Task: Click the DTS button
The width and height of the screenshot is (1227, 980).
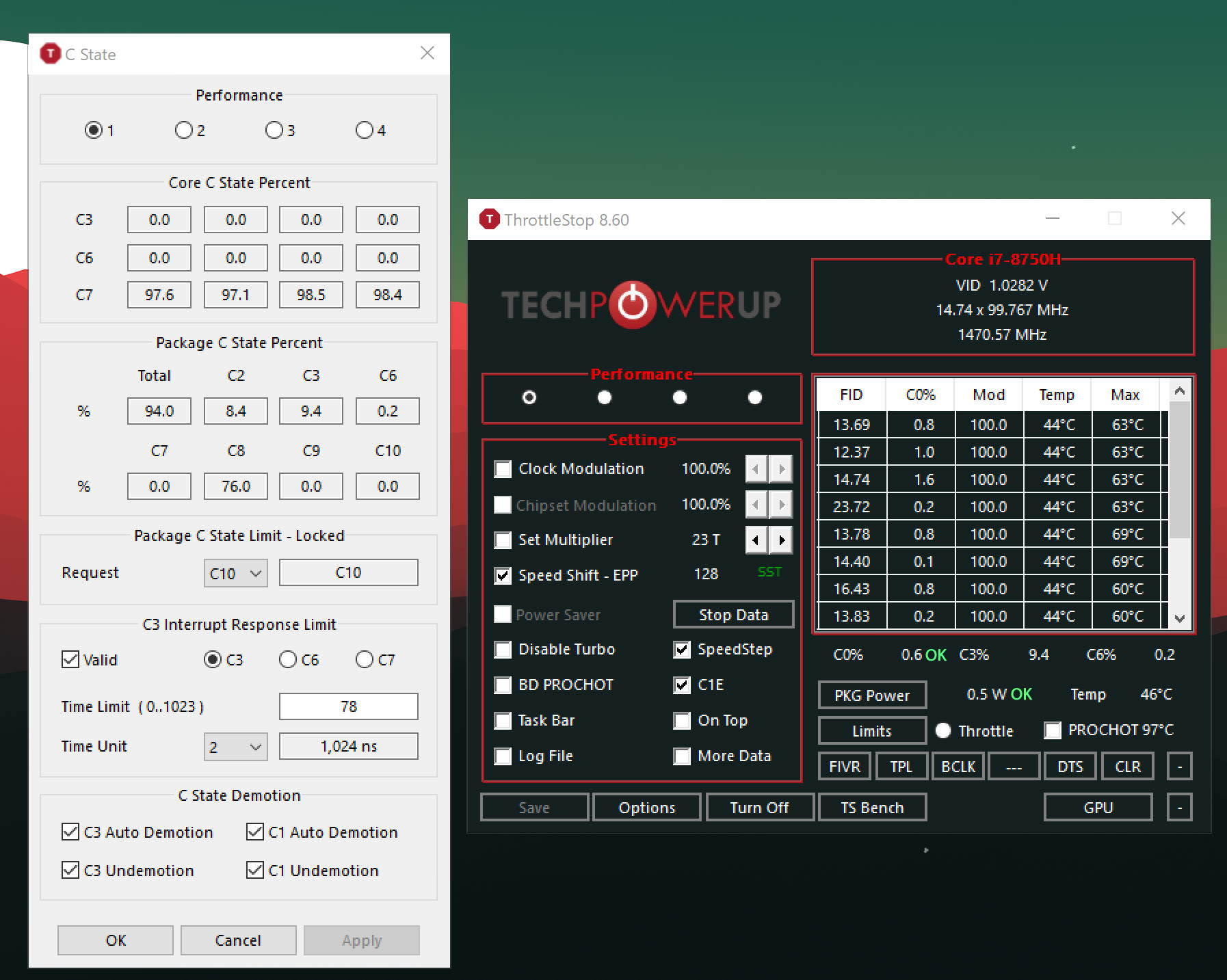Action: tap(1070, 766)
